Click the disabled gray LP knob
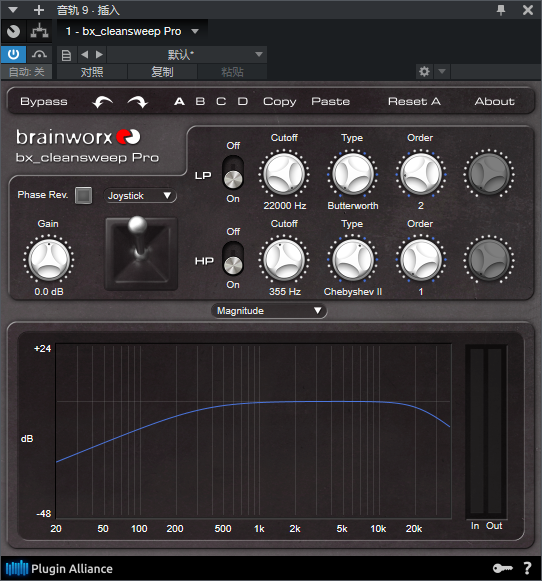The width and height of the screenshot is (542, 581). 489,174
